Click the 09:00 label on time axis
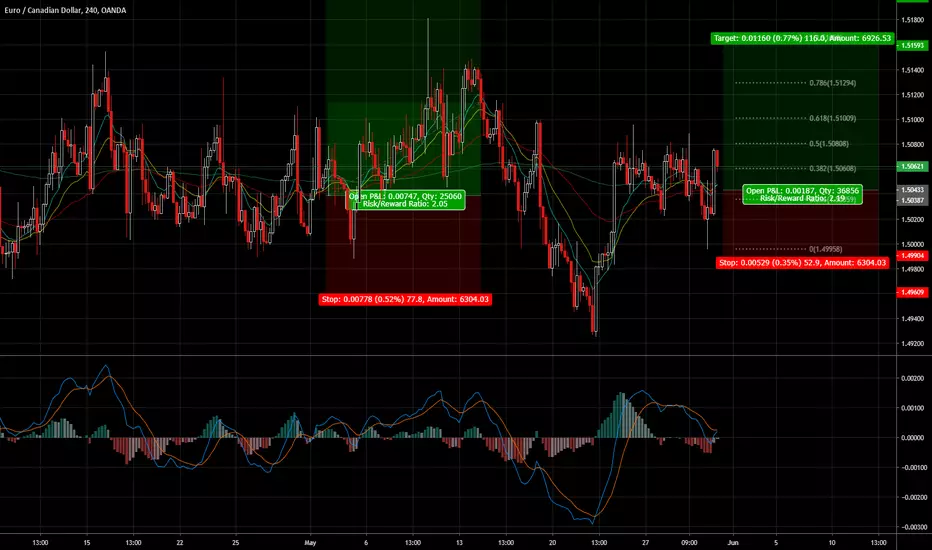The height and width of the screenshot is (550, 932). coord(689,542)
